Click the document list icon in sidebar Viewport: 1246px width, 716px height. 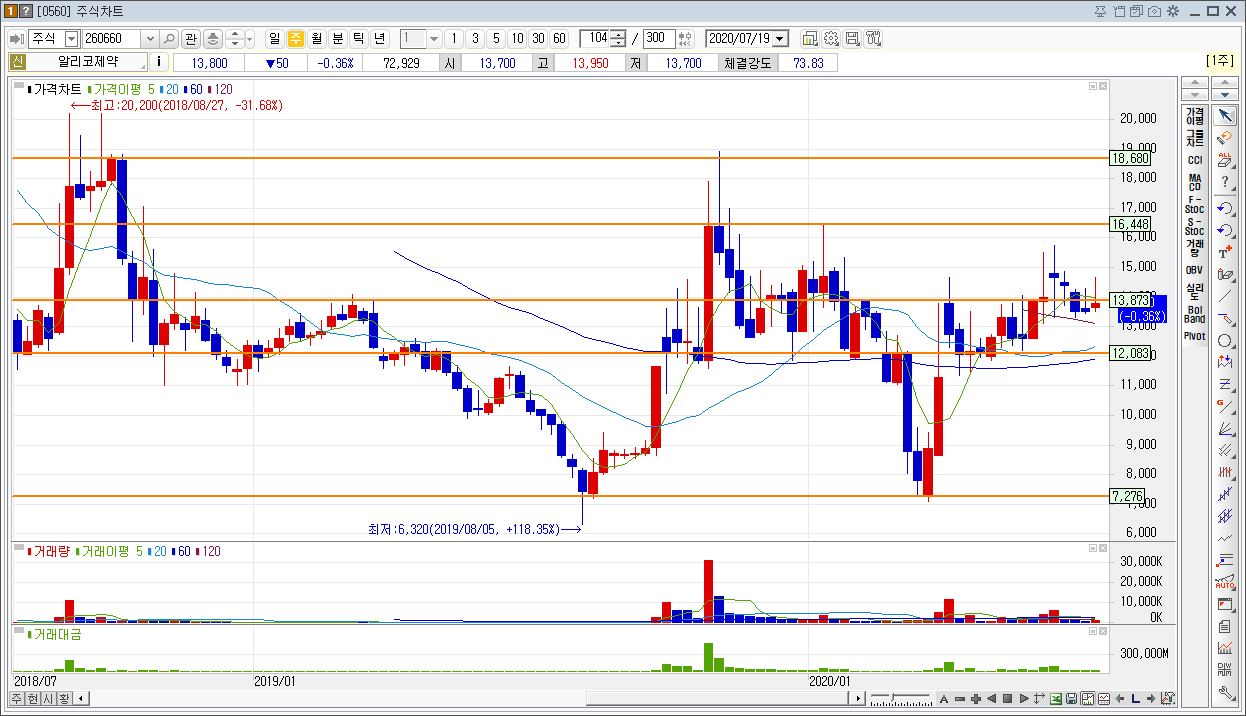(1225, 626)
